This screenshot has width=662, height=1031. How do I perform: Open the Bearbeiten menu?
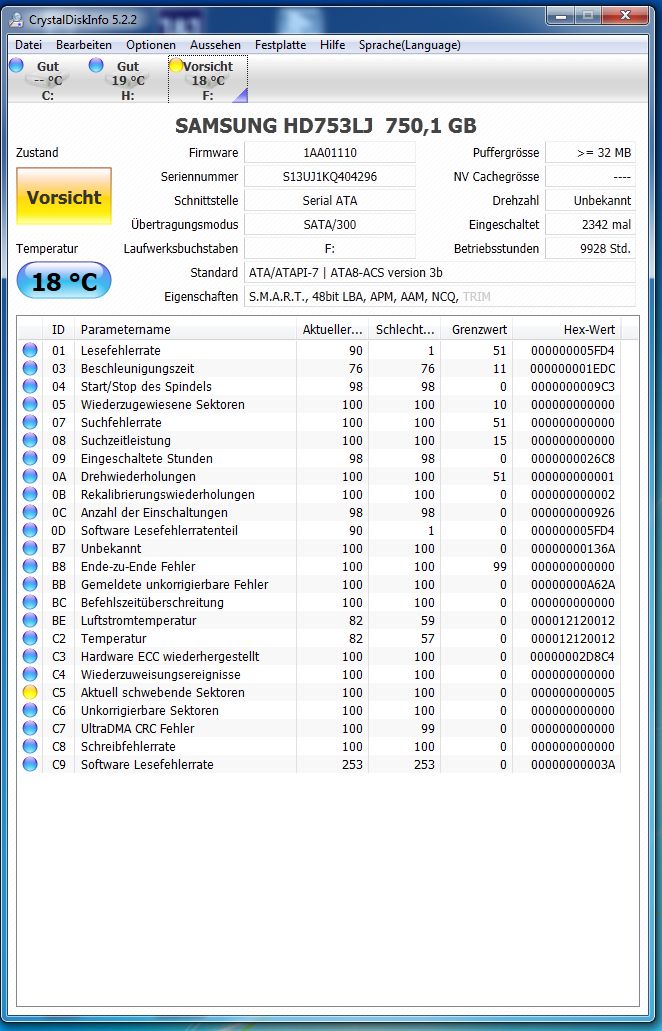point(83,45)
